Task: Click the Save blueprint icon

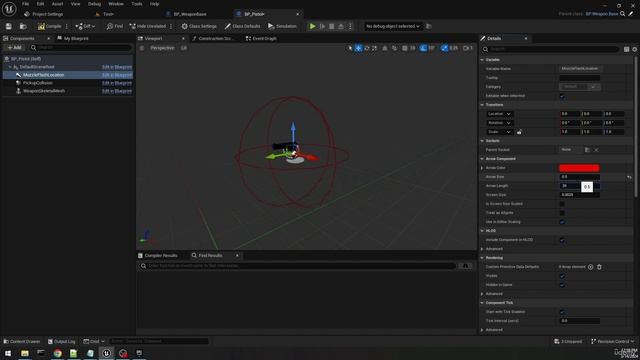Action: tap(9, 26)
